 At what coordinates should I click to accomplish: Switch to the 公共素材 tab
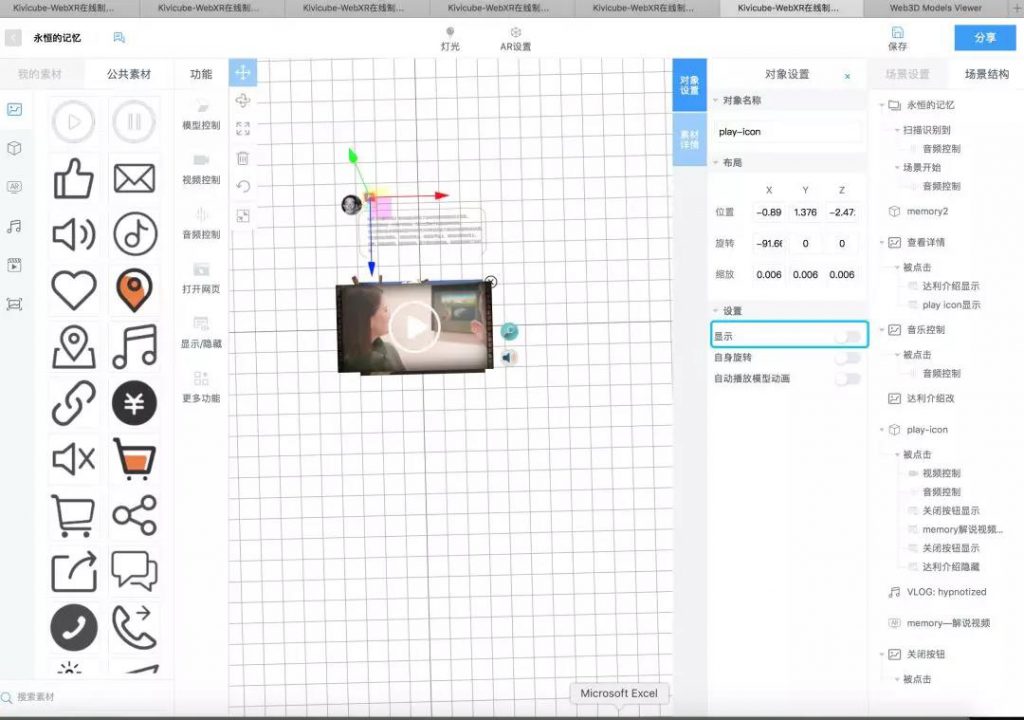pos(129,74)
